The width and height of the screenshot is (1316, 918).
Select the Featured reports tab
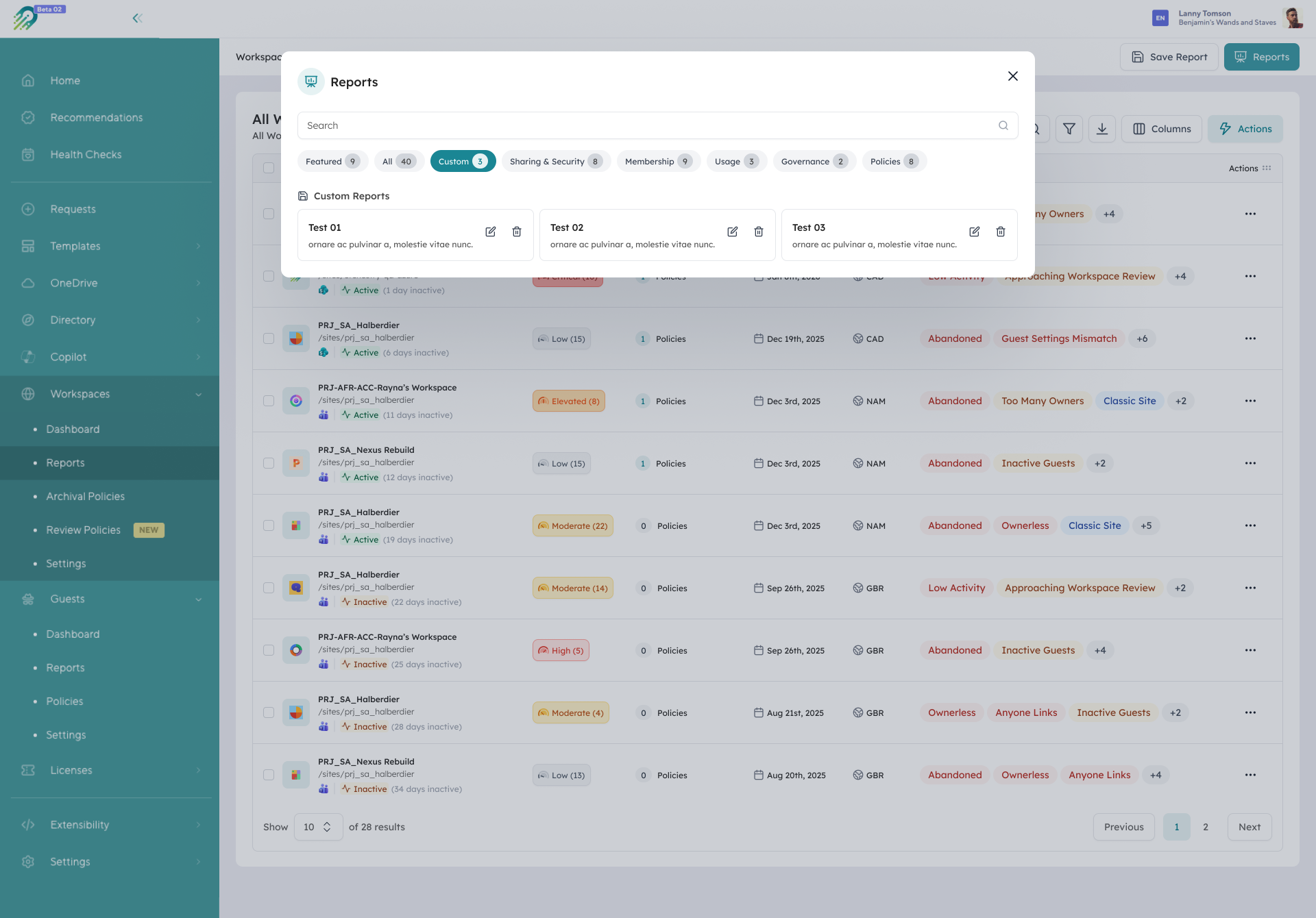[x=332, y=162]
